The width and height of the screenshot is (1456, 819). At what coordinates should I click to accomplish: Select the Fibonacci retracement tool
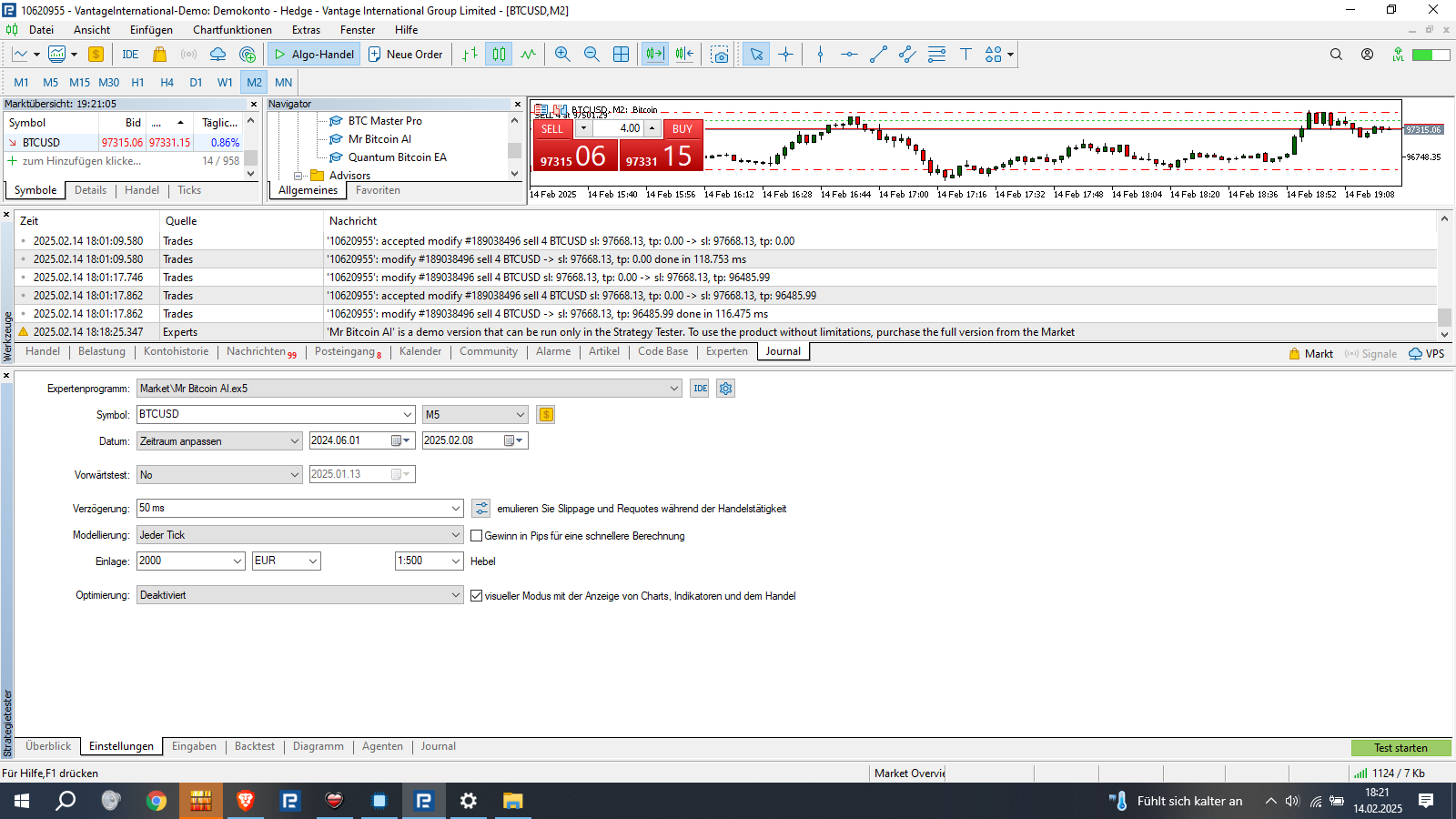(936, 55)
